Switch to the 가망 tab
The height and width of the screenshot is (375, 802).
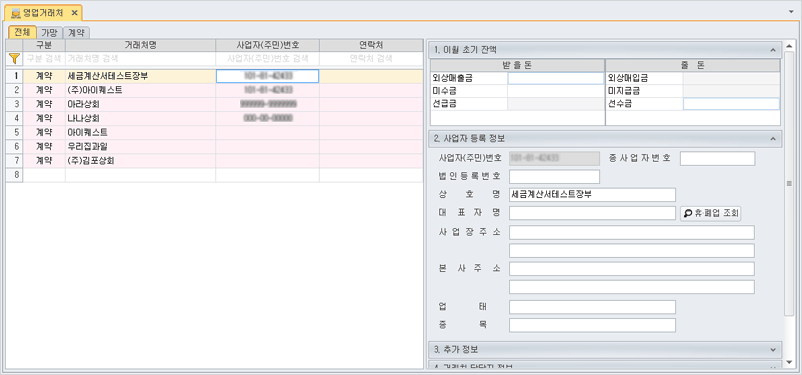point(50,33)
